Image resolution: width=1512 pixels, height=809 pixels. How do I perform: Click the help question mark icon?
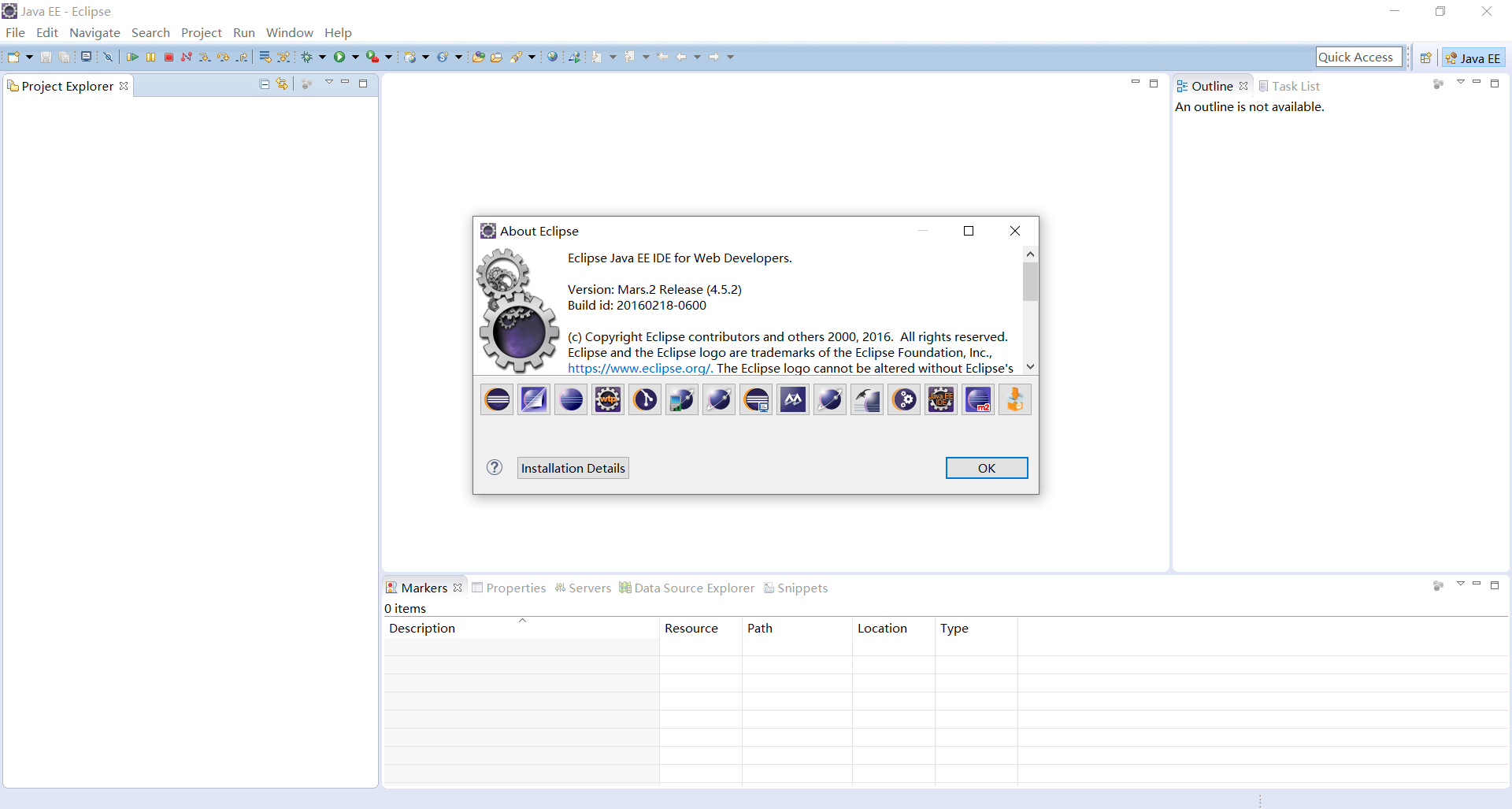pyautogui.click(x=495, y=467)
